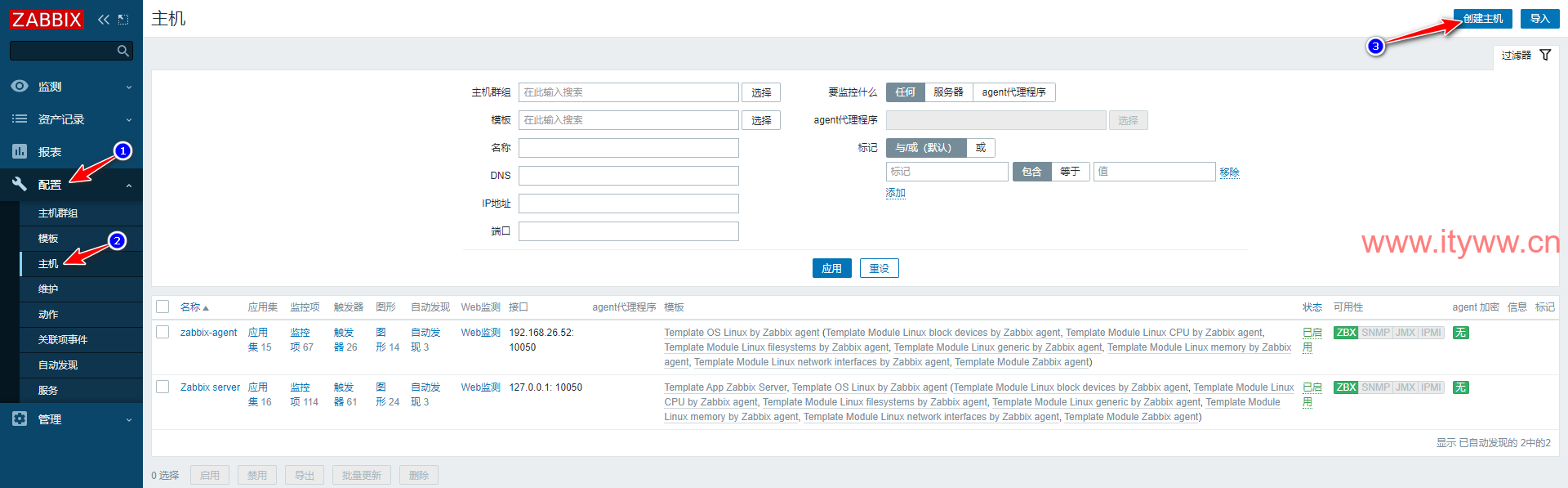Click the Zabbix logo
This screenshot has height=488, width=1568.
pyautogui.click(x=47, y=19)
